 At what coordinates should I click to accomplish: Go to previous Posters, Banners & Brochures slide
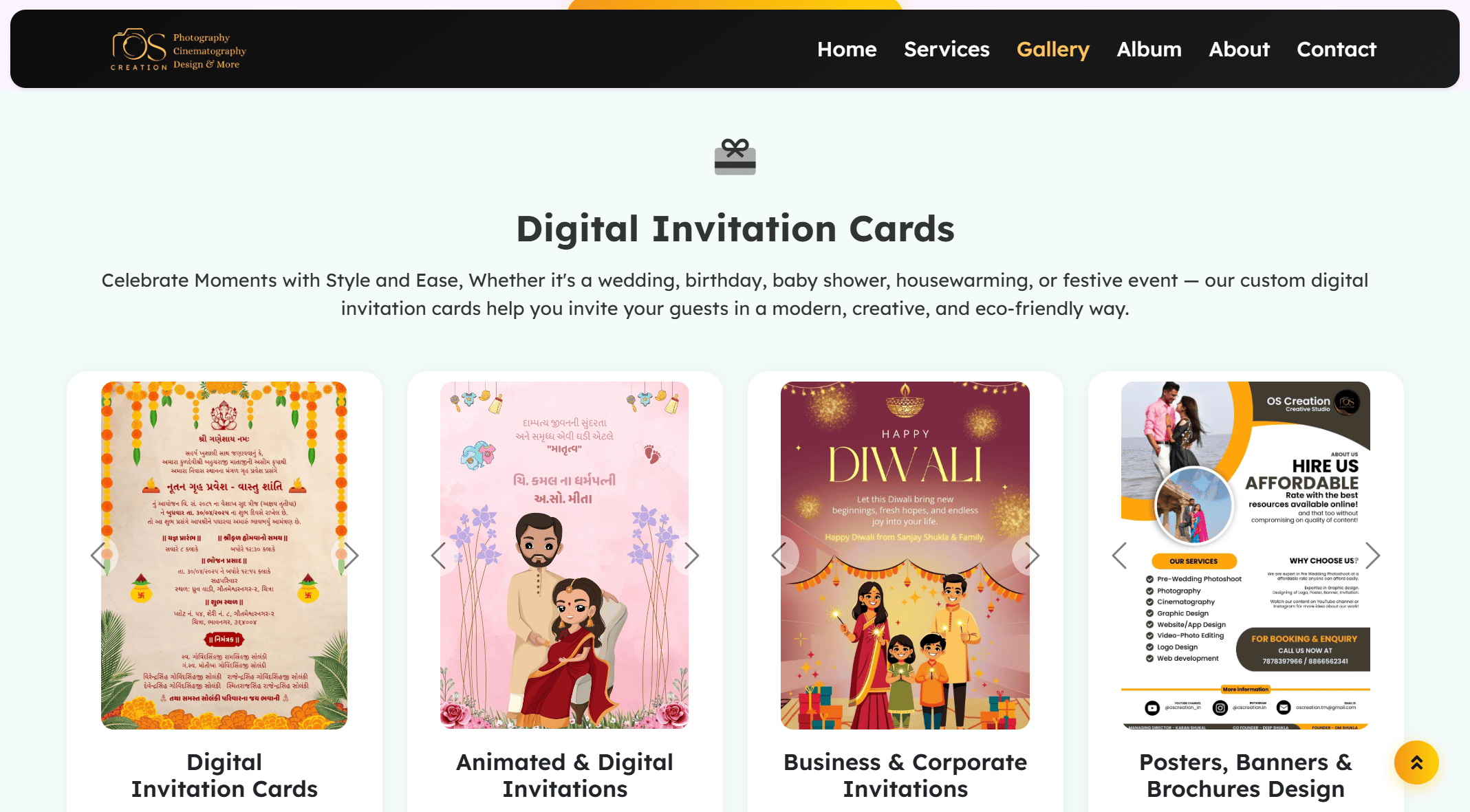click(x=1120, y=555)
